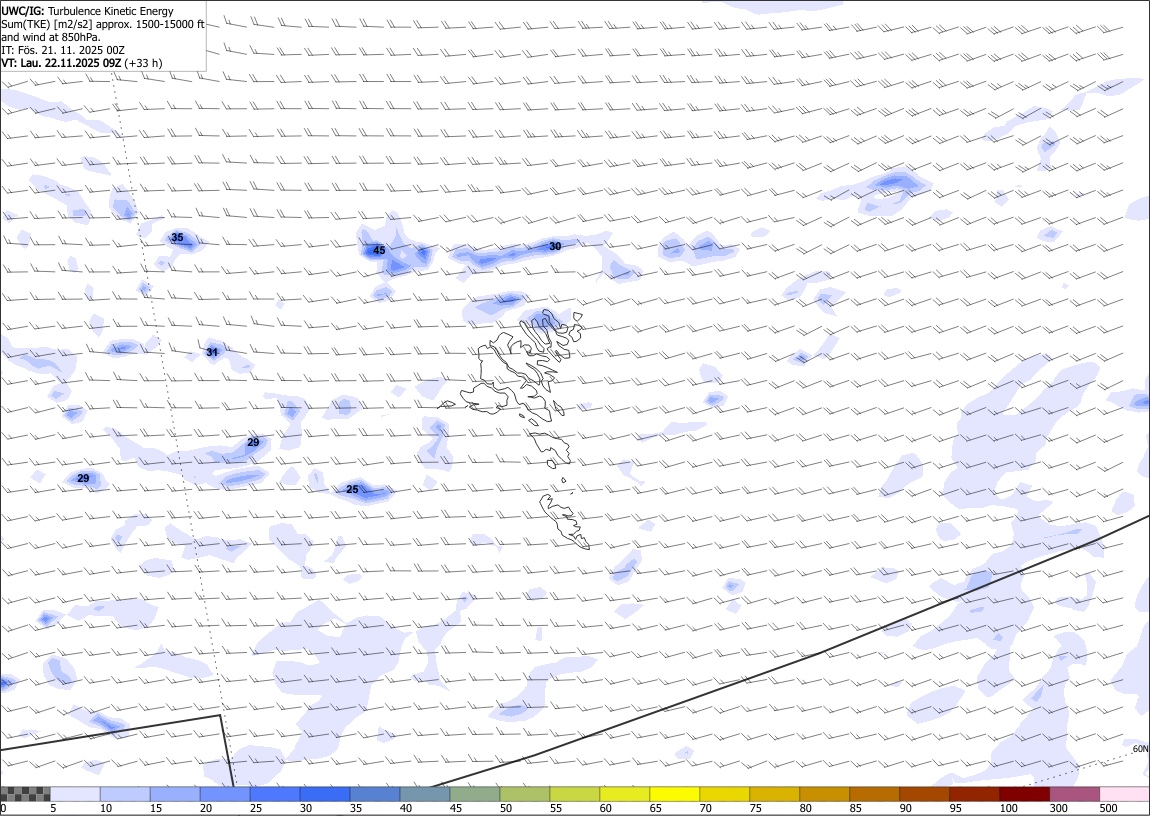Click the valid time 'VT: Lau. 22.11.2025 09Z (+33 h)'

(x=81, y=63)
